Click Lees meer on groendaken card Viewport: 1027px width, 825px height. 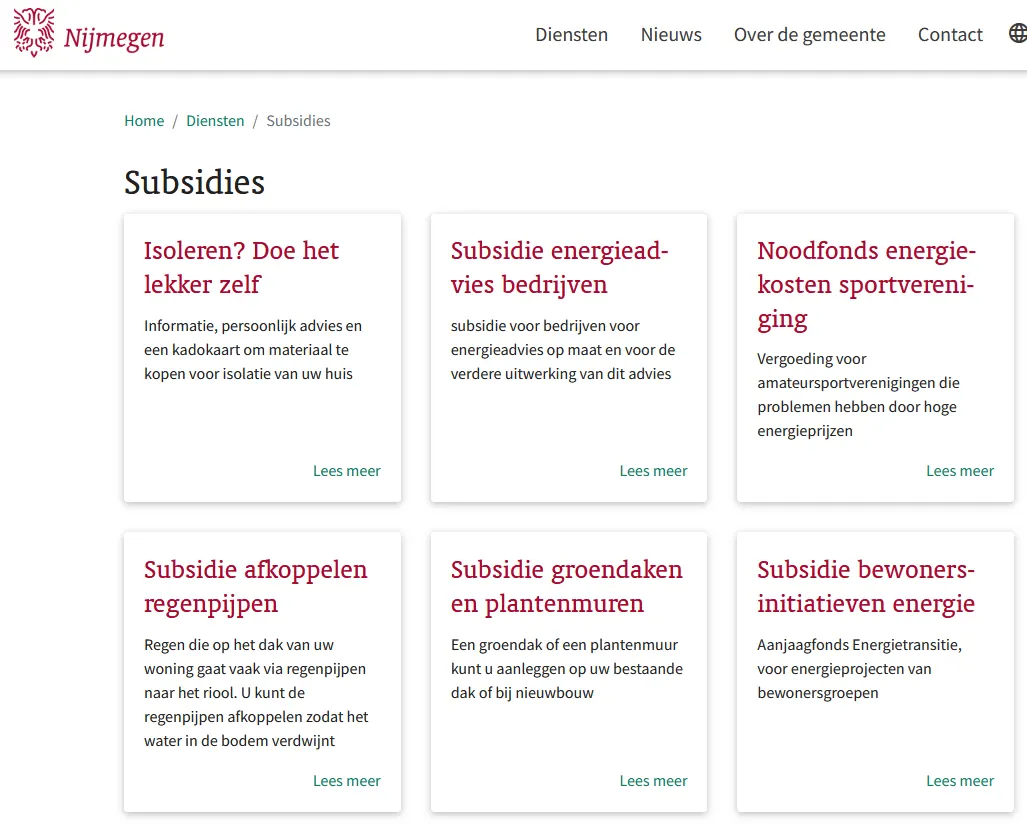(653, 780)
